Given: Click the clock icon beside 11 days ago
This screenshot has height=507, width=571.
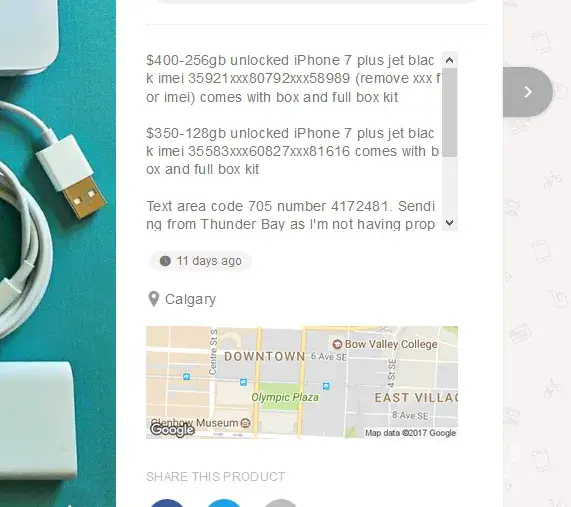Looking at the screenshot, I should point(165,261).
